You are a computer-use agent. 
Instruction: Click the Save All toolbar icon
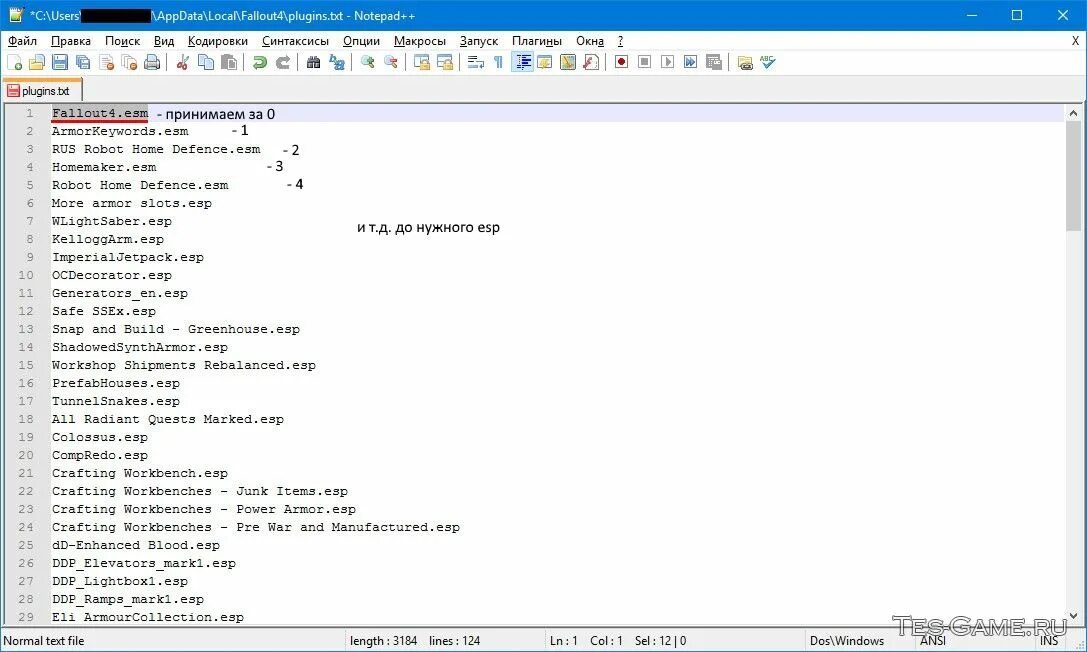click(83, 62)
